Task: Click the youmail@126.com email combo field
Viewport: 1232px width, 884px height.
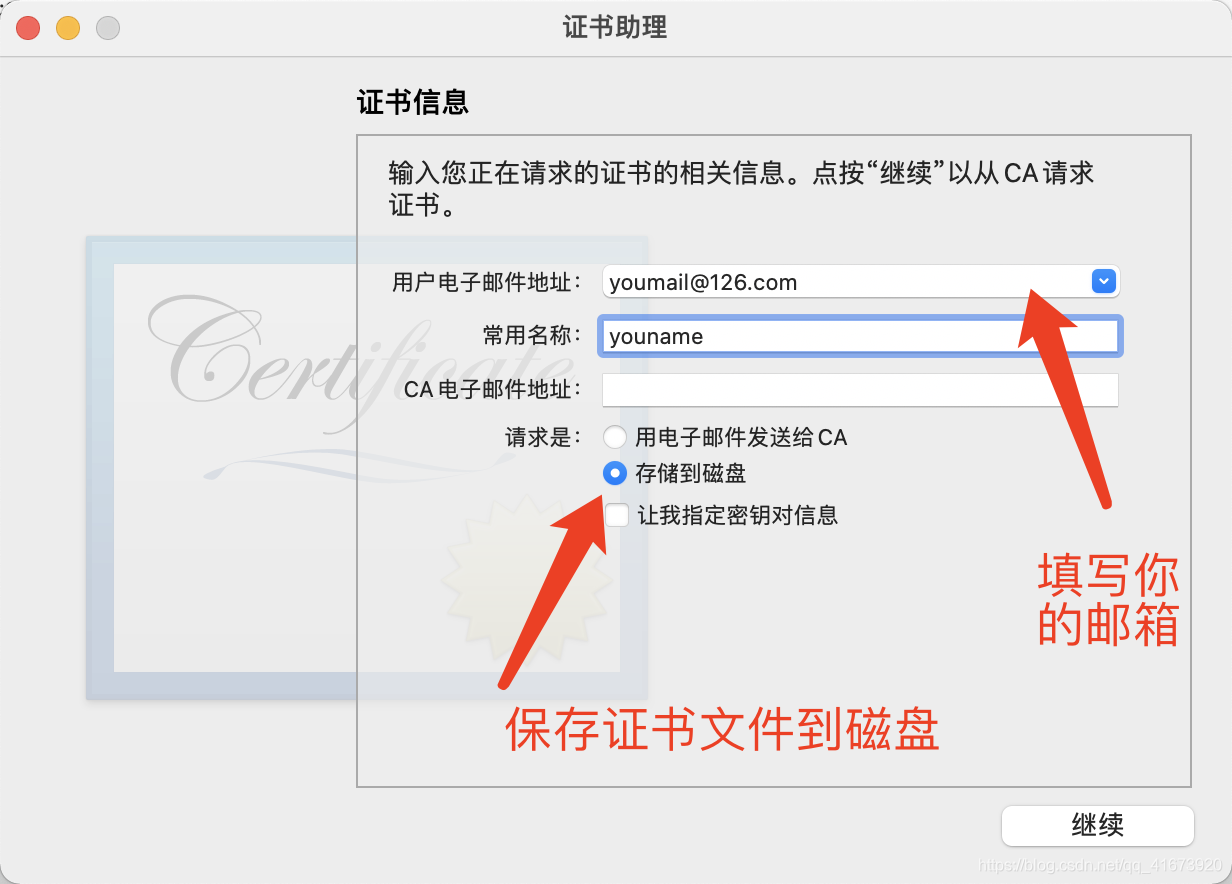Action: click(x=861, y=282)
